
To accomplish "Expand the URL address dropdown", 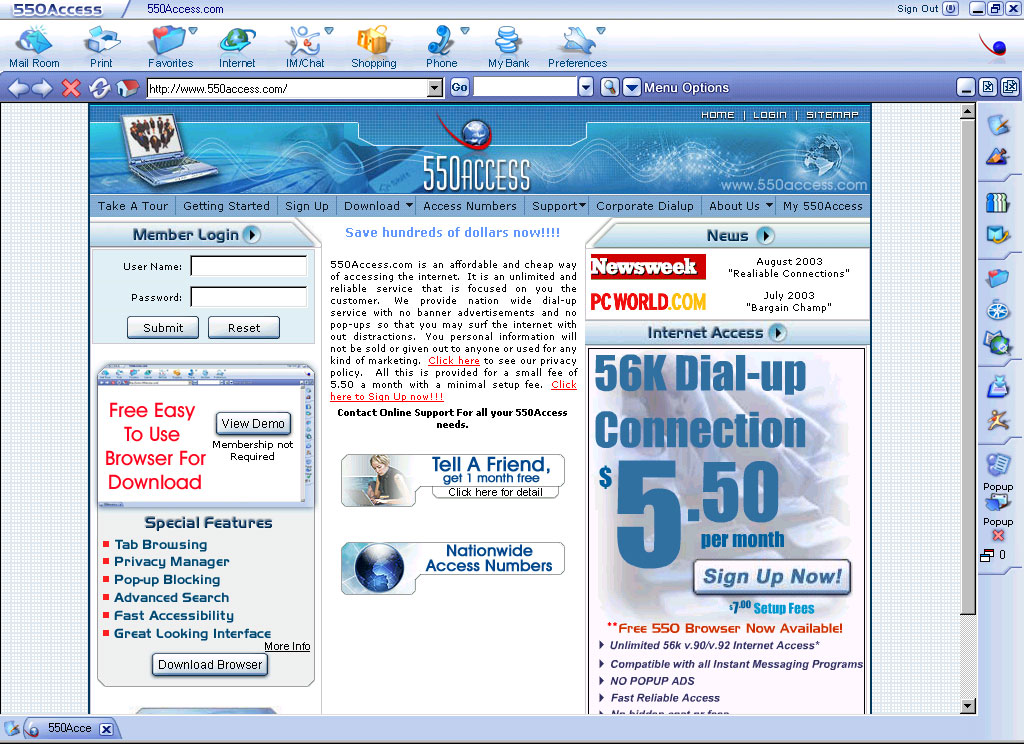I will tap(435, 88).
